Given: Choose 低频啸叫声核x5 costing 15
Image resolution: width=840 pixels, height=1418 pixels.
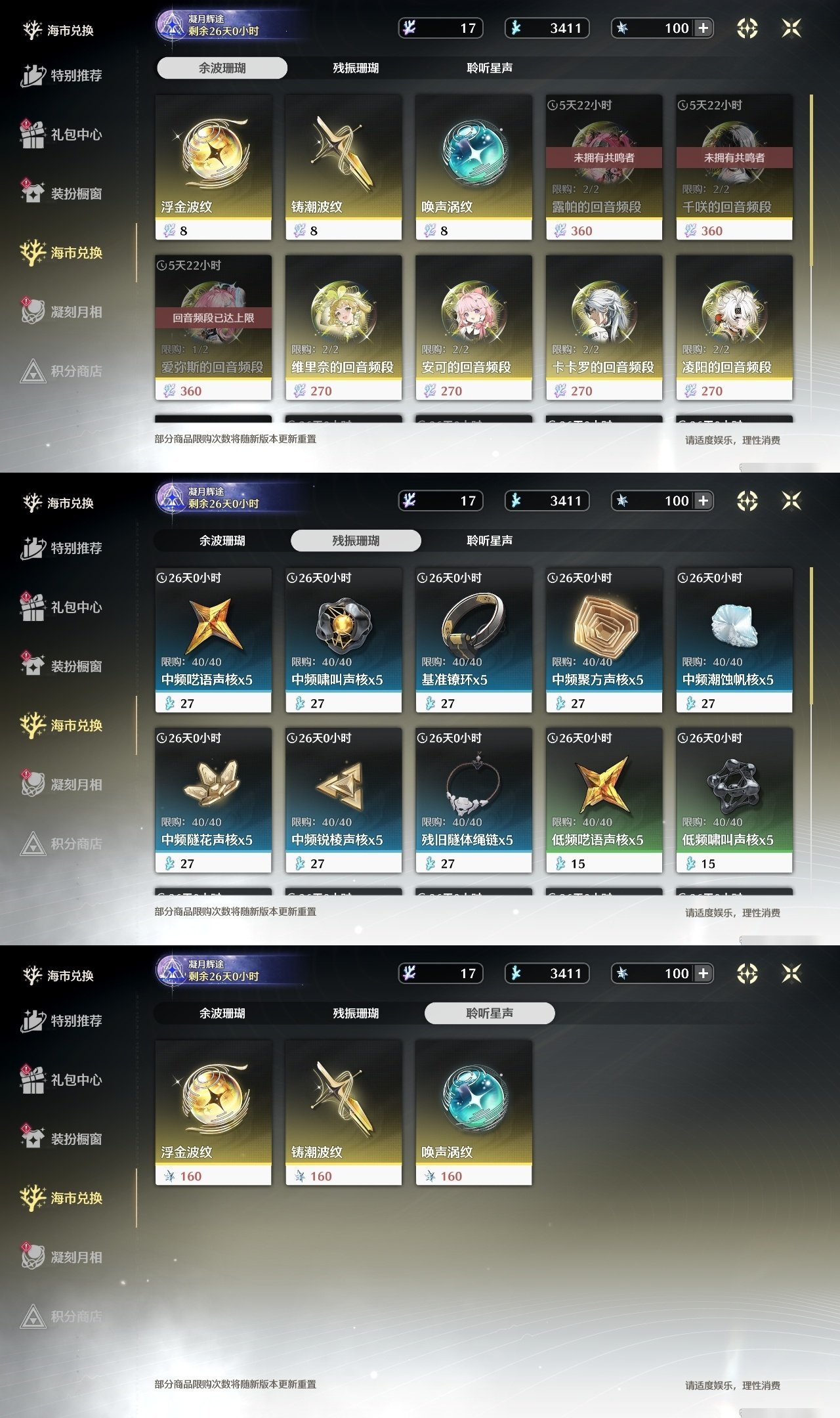Looking at the screenshot, I should pos(734,800).
